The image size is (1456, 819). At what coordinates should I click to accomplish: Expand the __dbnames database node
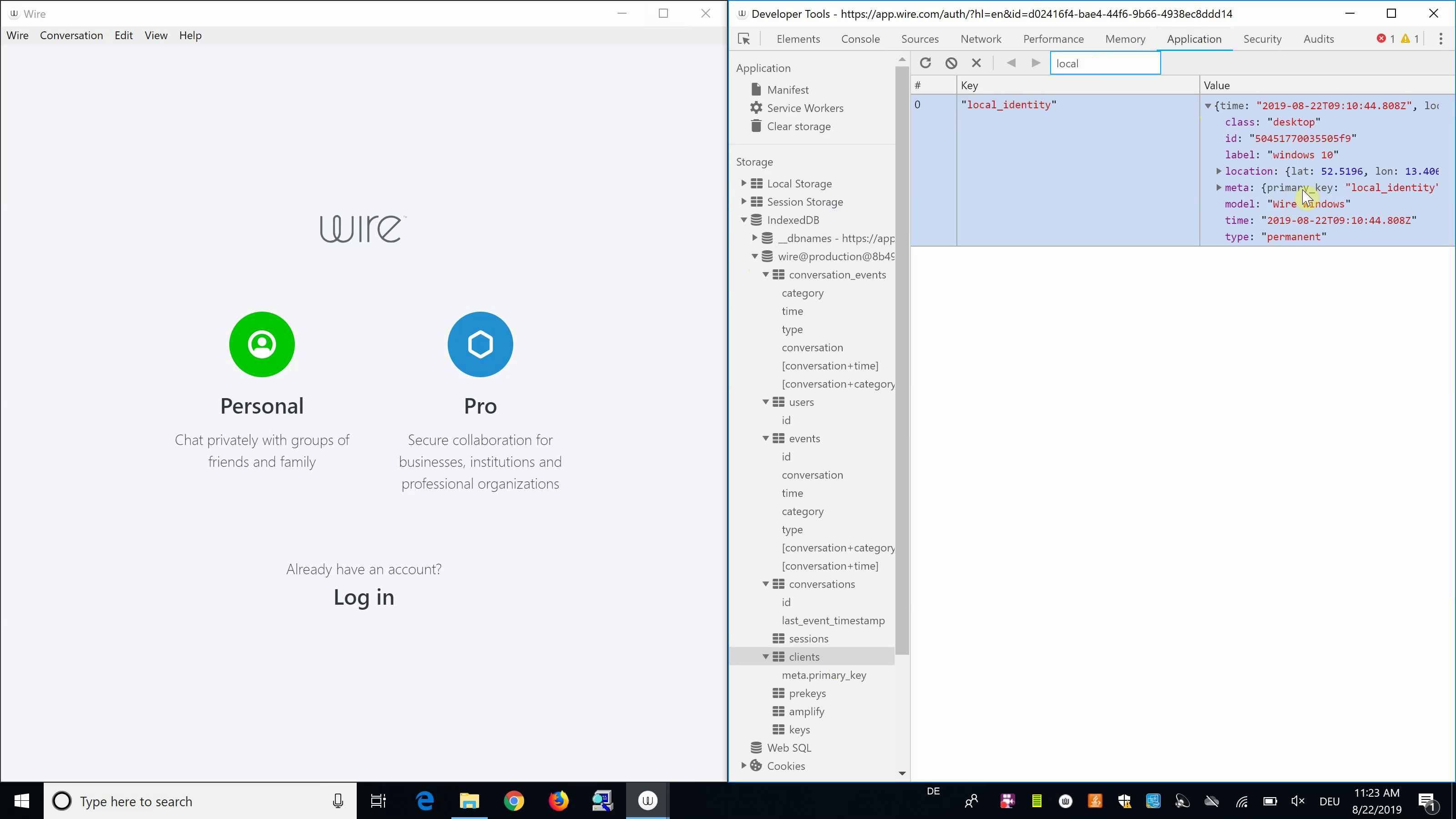(x=754, y=238)
